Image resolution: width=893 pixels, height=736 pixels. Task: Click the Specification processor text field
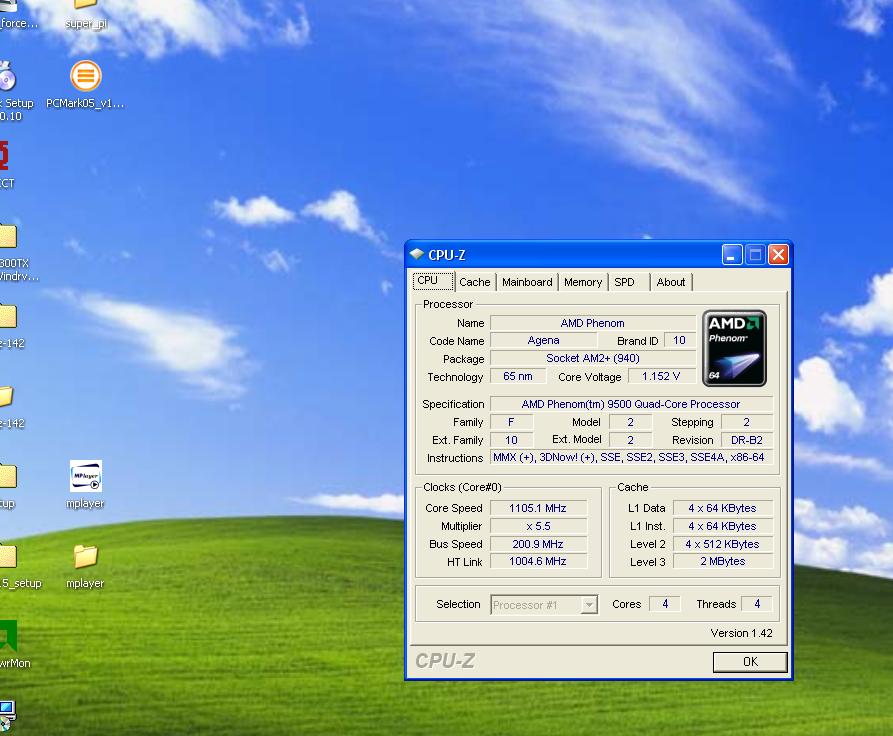click(631, 404)
